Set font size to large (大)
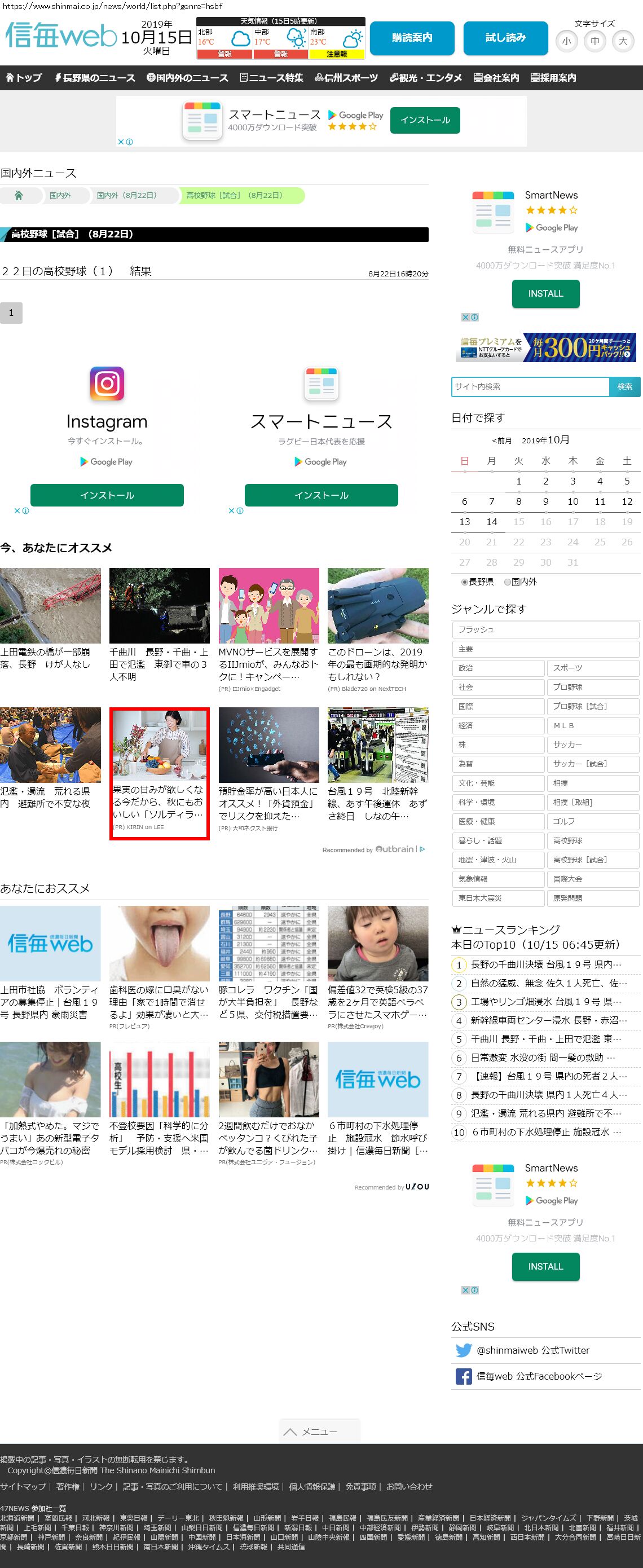The image size is (643, 1568). 623,41
